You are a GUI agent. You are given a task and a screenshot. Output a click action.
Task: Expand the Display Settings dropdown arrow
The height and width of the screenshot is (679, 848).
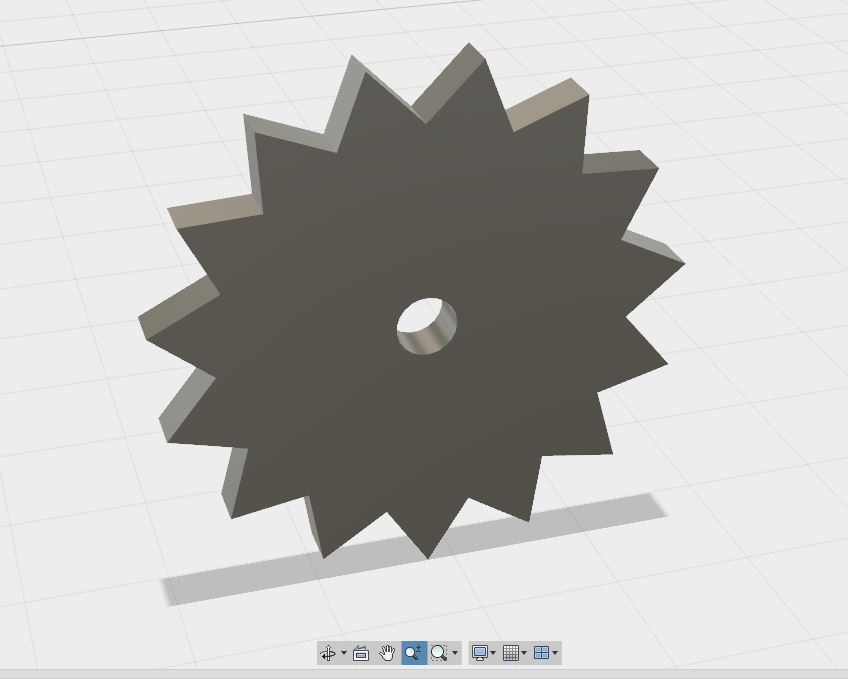tap(493, 653)
